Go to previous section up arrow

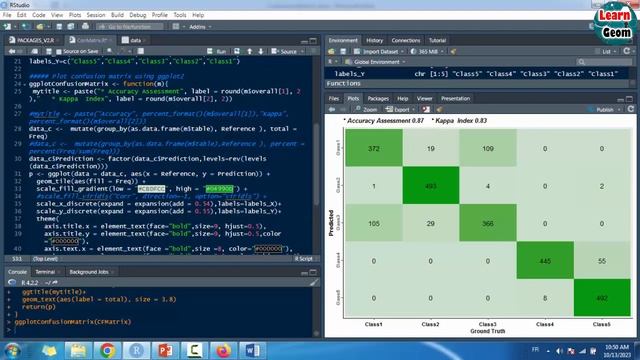coord(249,51)
